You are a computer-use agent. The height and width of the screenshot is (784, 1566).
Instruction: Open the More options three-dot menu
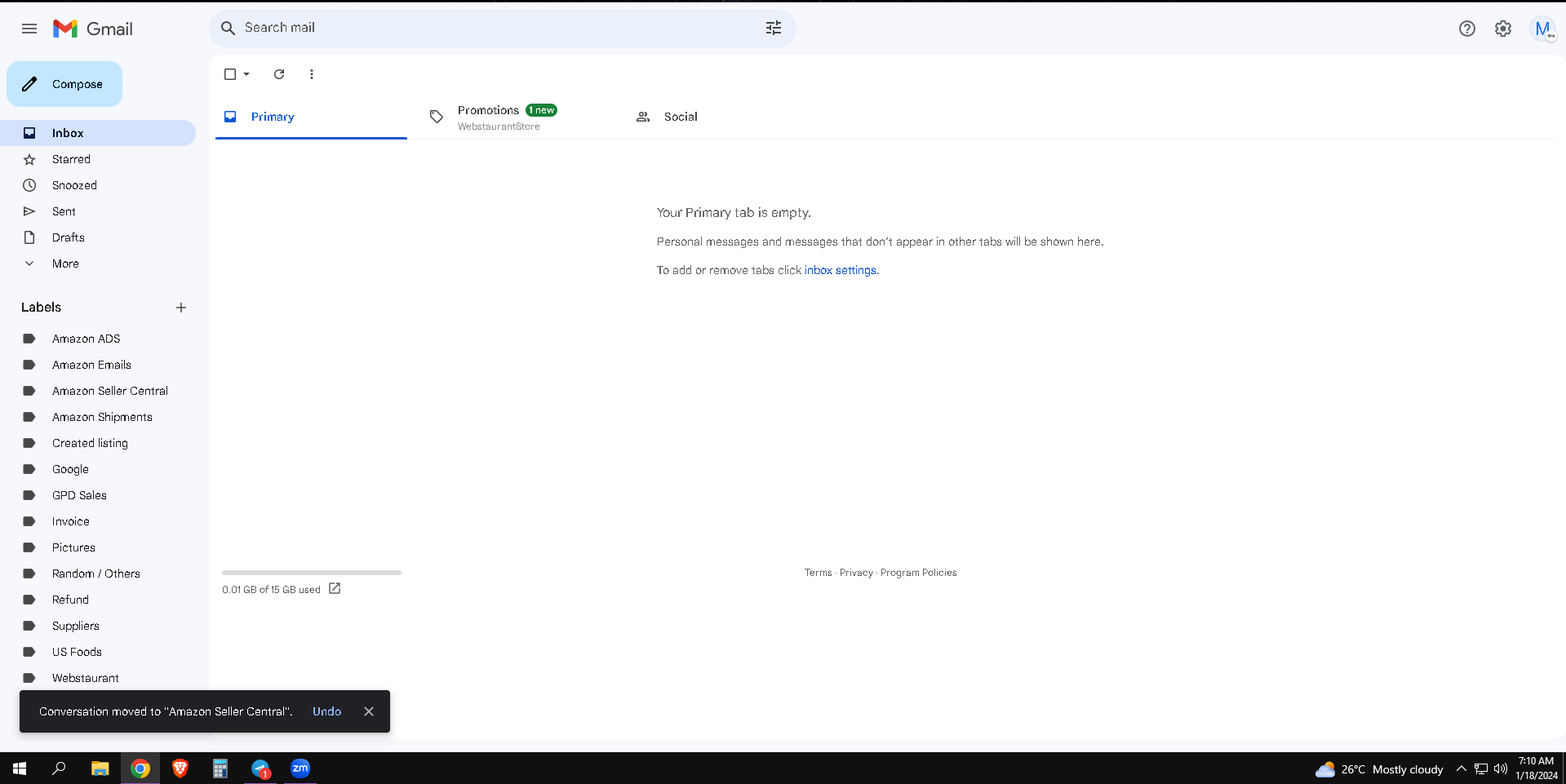point(312,74)
